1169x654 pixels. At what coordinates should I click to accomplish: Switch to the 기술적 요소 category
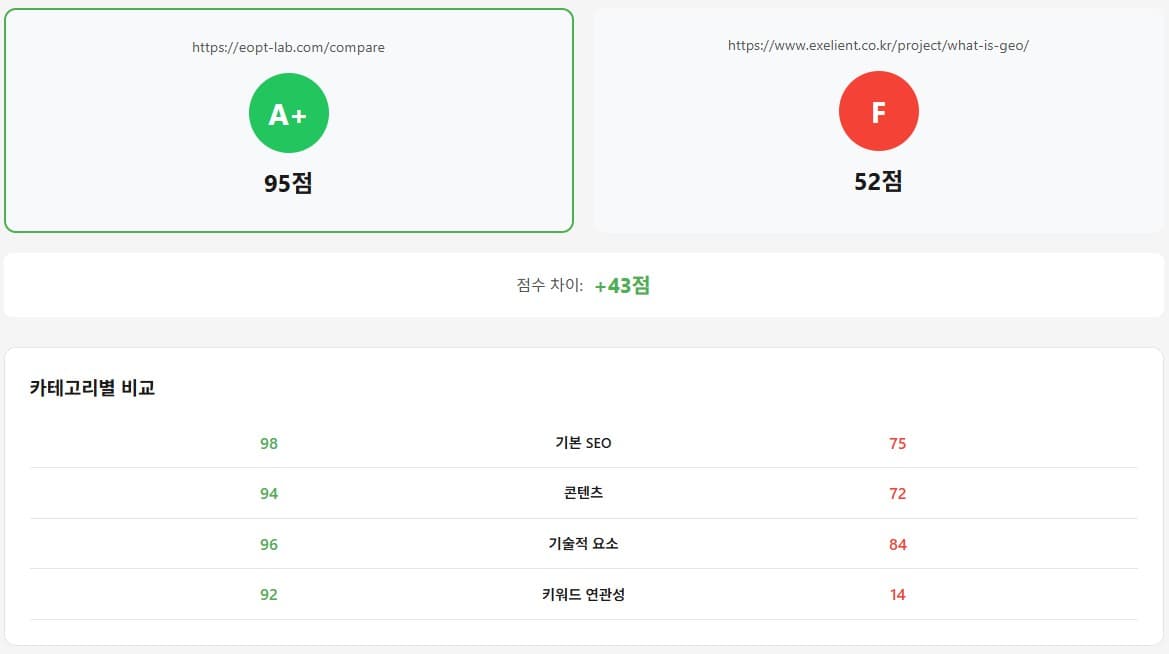(583, 544)
